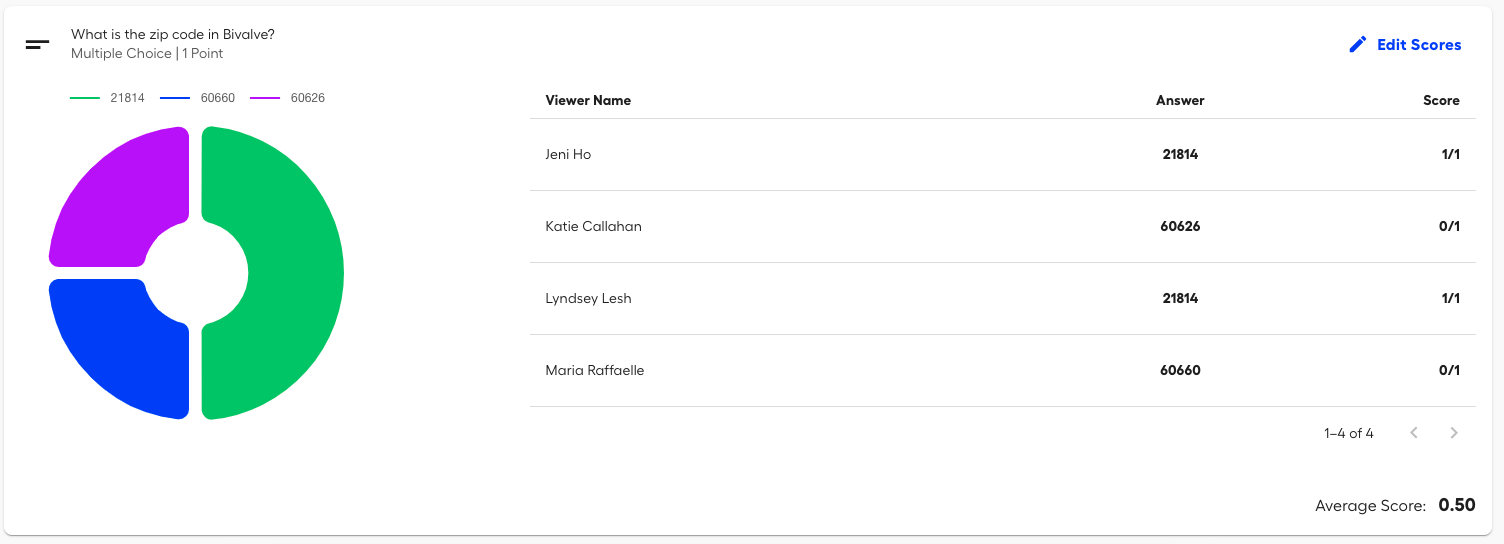The image size is (1504, 544).
Task: Click the 1–4 of 4 pagination label
Action: (x=1349, y=433)
